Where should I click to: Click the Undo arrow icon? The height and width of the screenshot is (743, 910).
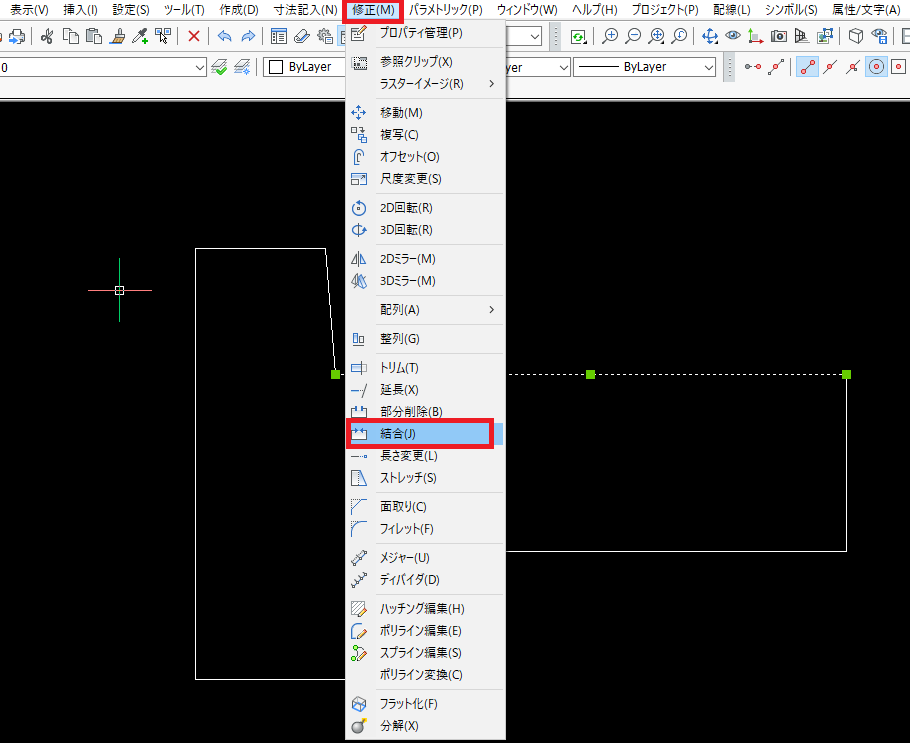(x=225, y=37)
